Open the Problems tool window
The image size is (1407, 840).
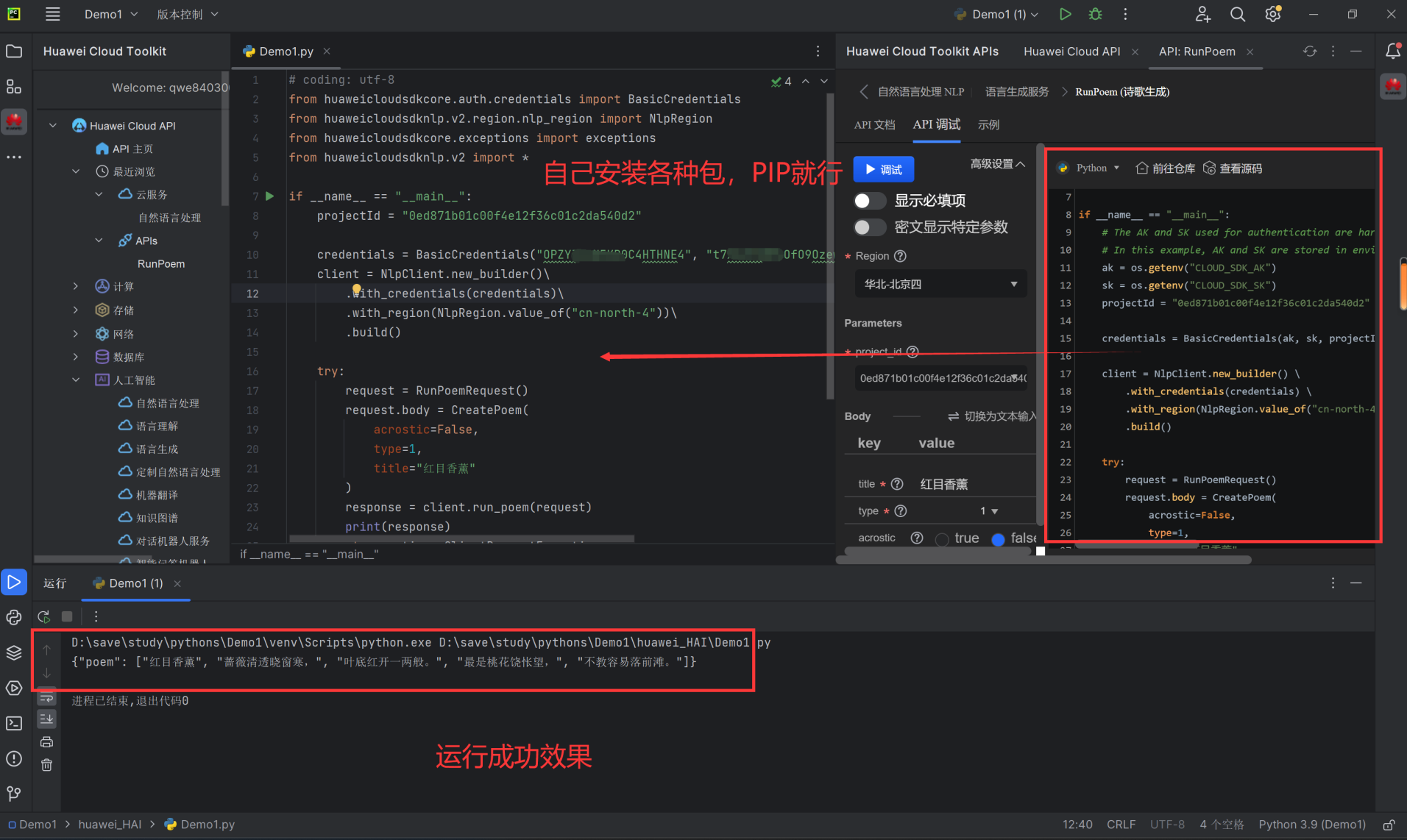pyautogui.click(x=14, y=758)
